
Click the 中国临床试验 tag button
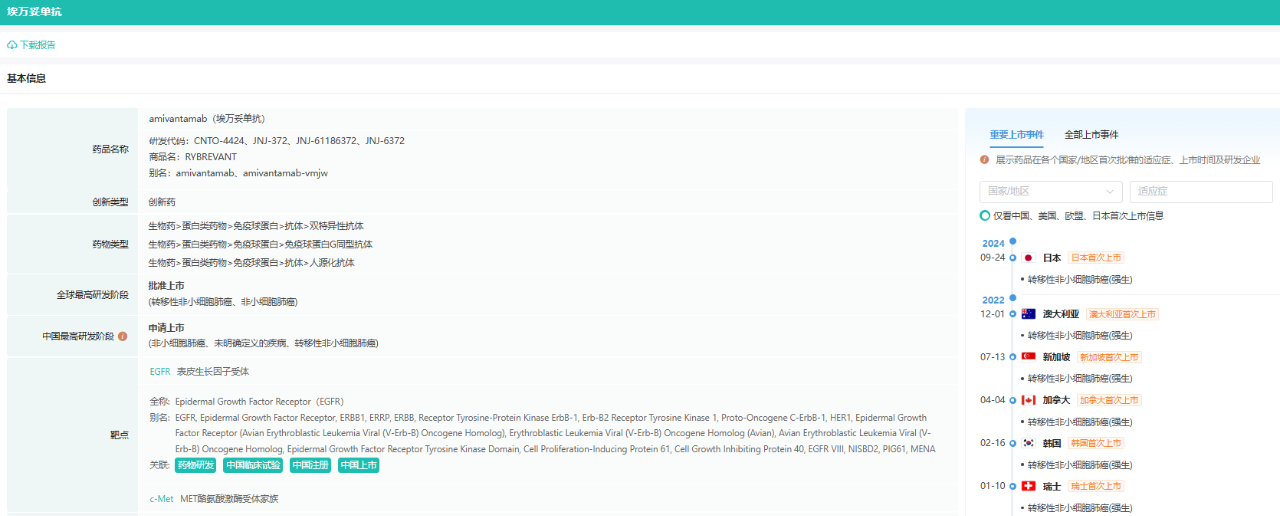253,465
